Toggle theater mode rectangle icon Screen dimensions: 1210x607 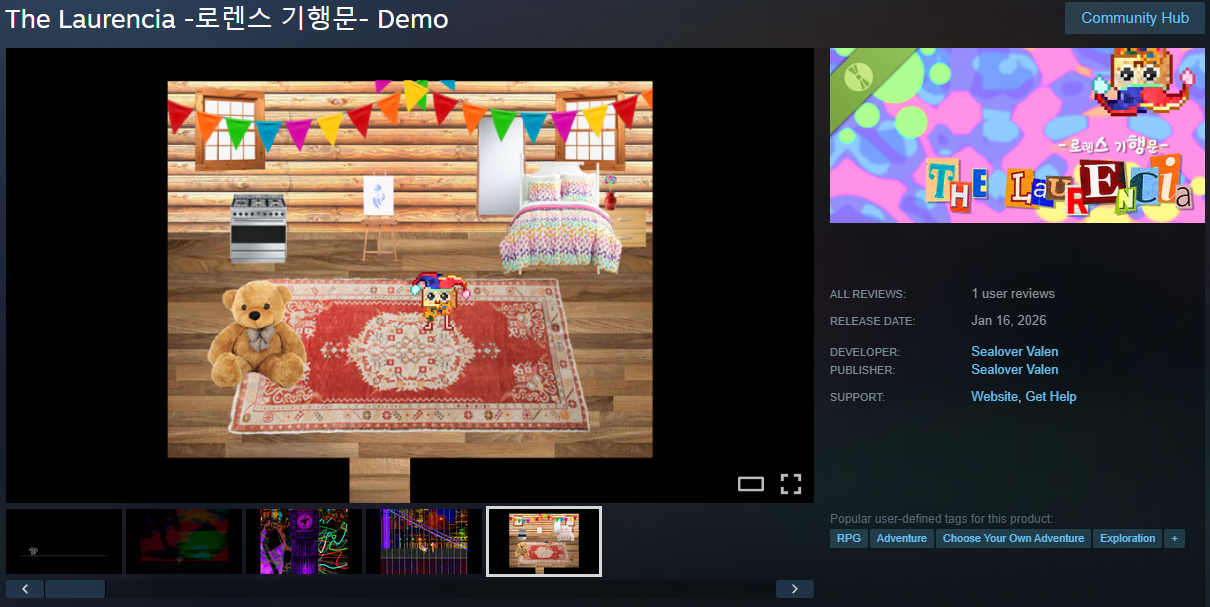(x=751, y=485)
